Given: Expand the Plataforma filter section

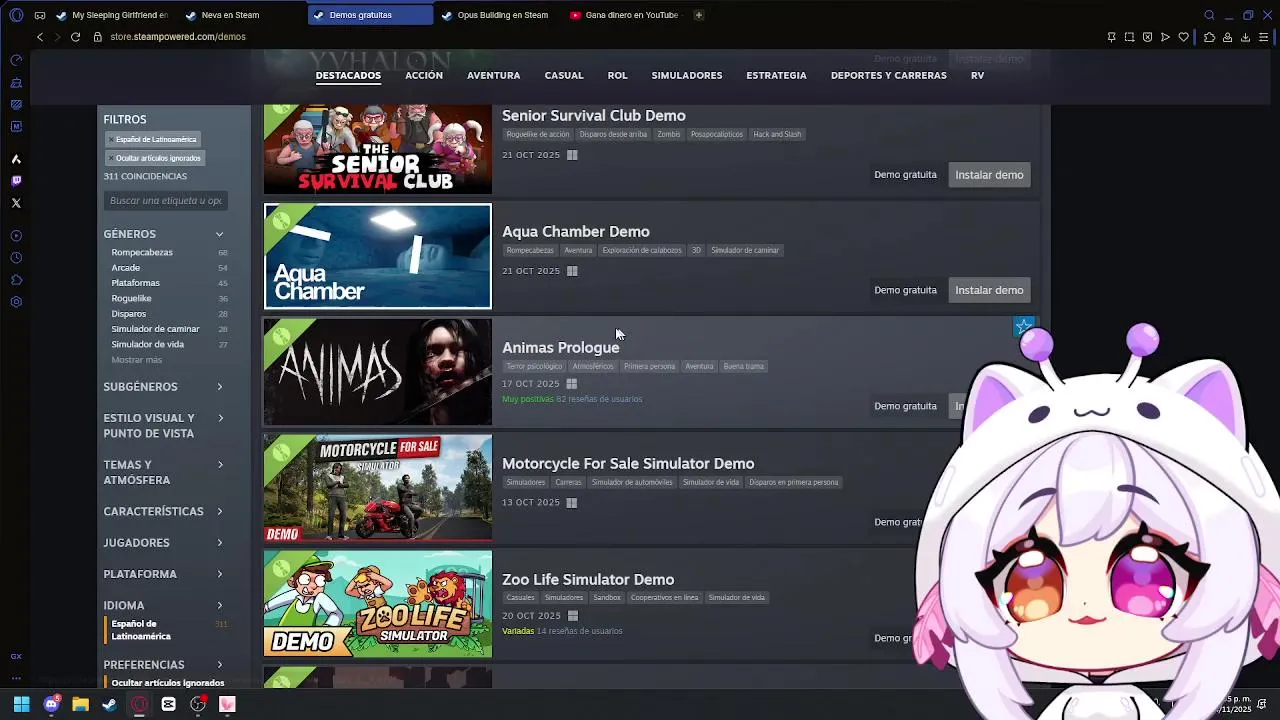Looking at the screenshot, I should tap(165, 574).
